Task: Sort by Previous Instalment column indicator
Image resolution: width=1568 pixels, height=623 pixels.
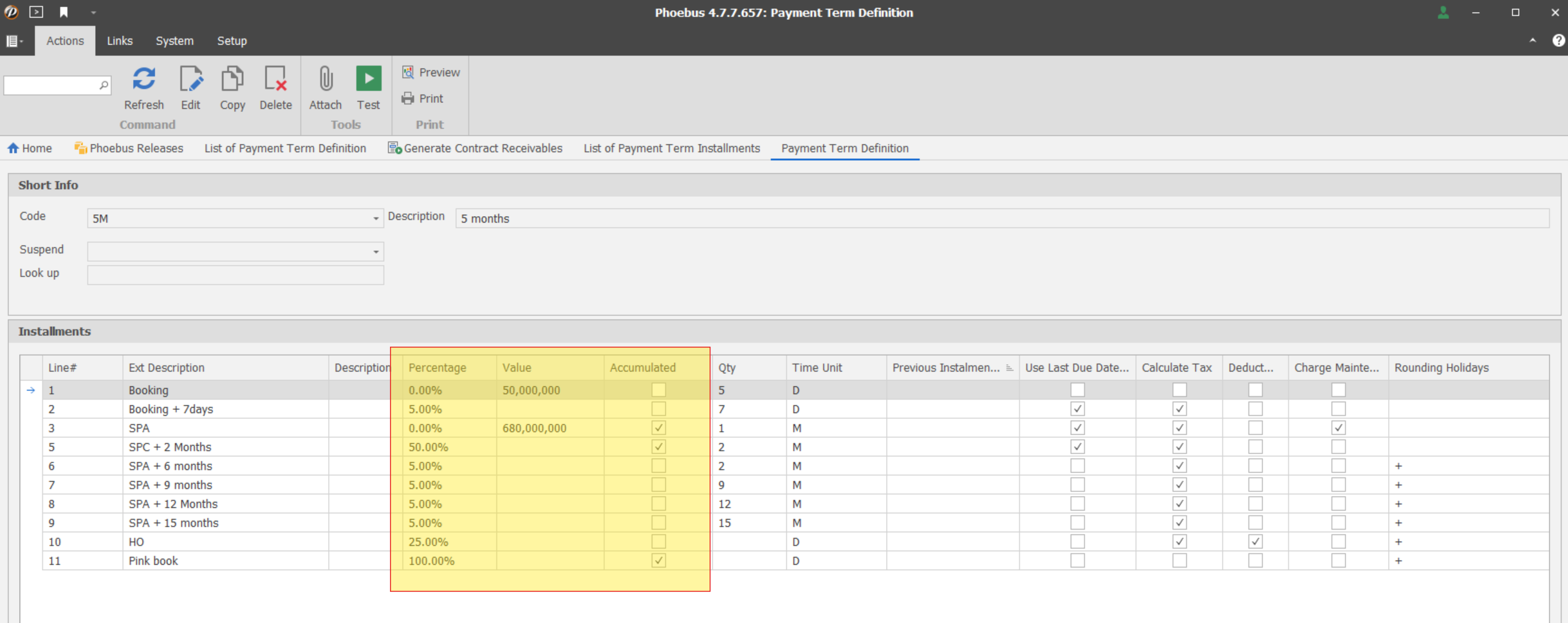Action: coord(1009,368)
